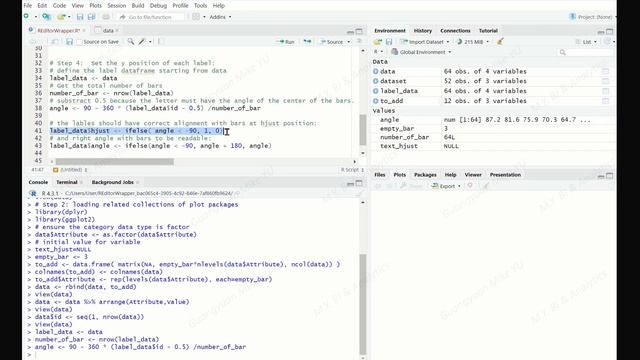Click the Environment search box
The height and width of the screenshot is (360, 640).
pyautogui.click(x=585, y=52)
